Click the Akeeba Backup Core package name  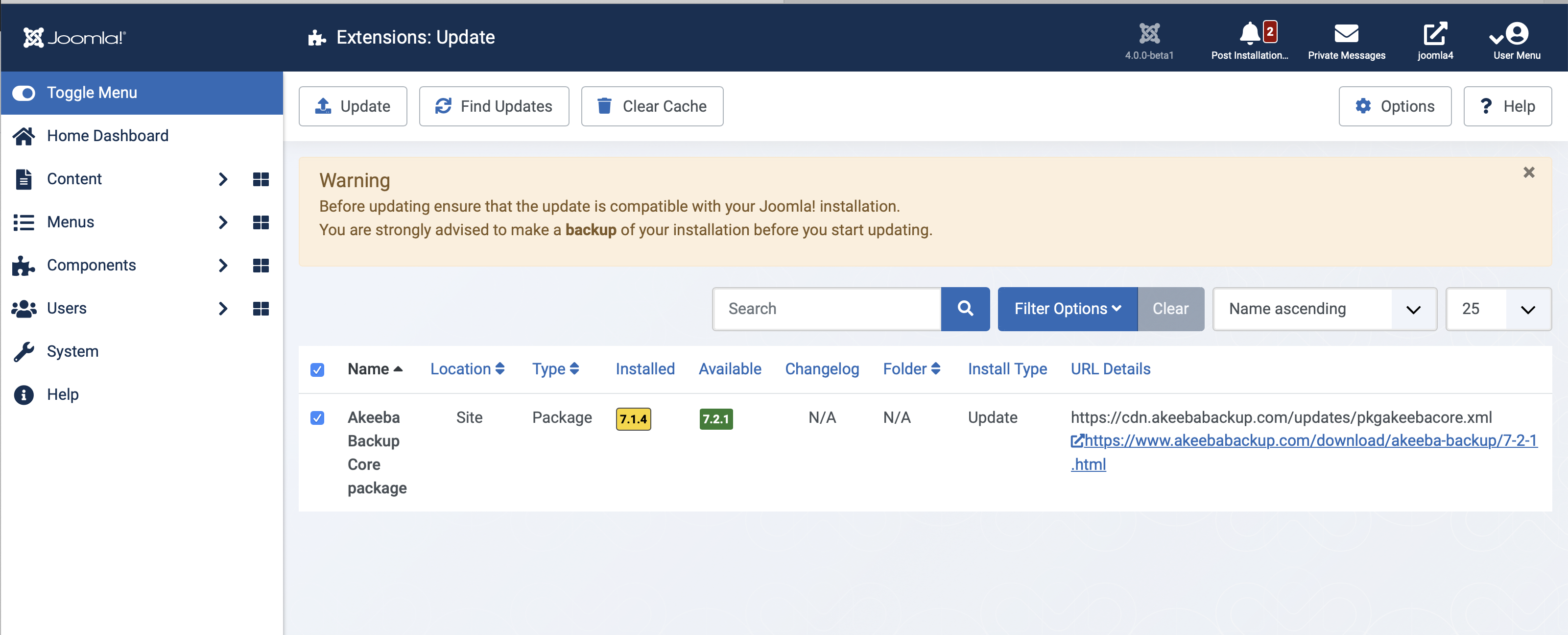(377, 453)
